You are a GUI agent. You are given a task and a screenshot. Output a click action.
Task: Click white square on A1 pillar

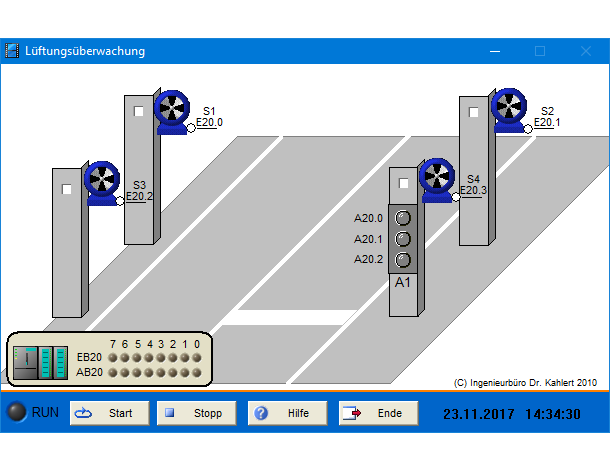tap(403, 183)
